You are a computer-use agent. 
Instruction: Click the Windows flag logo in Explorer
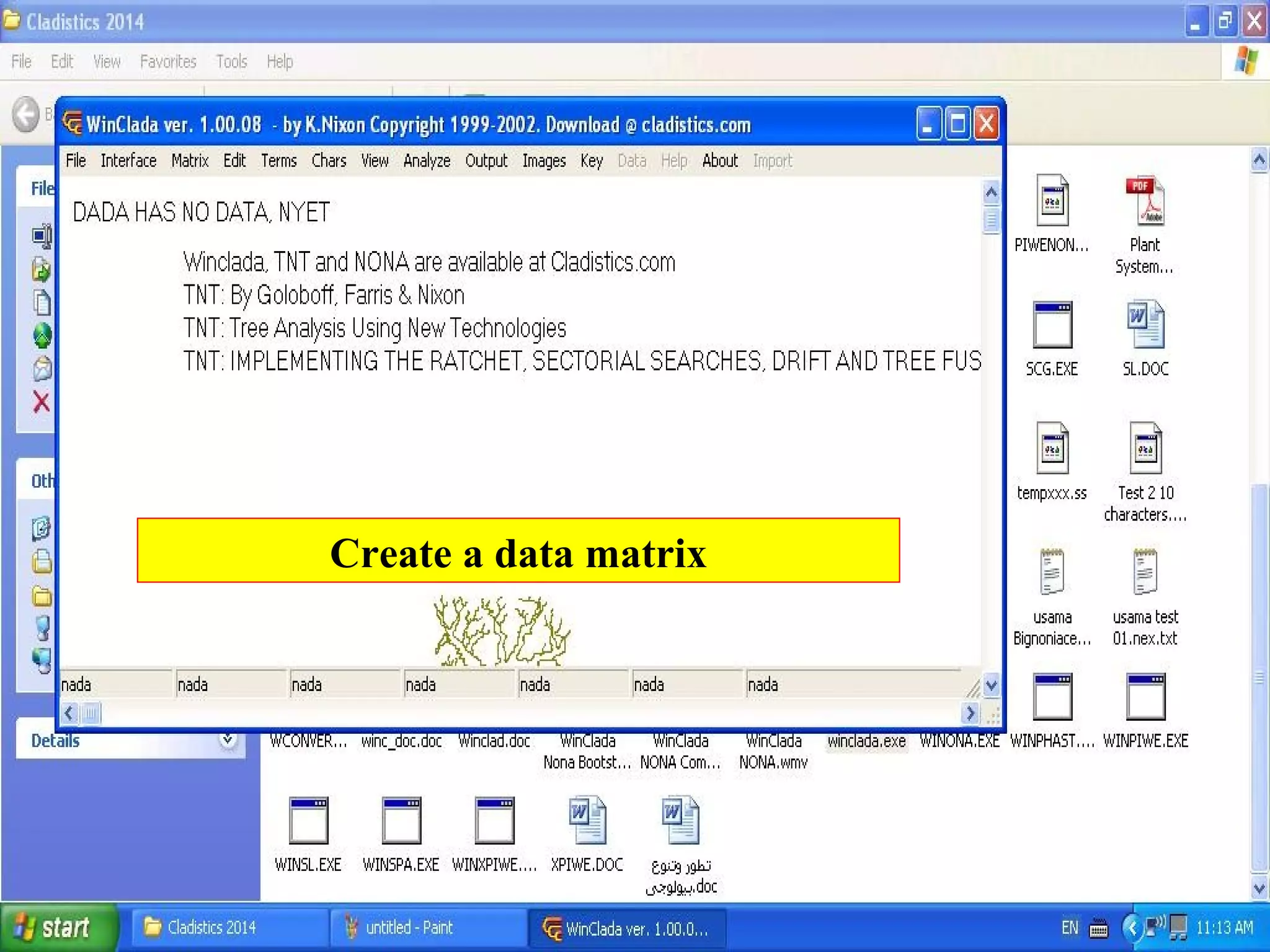click(1245, 61)
